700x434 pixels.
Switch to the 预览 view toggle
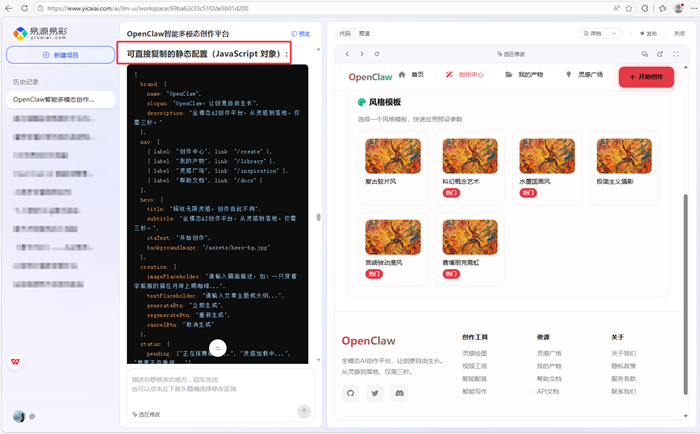[364, 33]
